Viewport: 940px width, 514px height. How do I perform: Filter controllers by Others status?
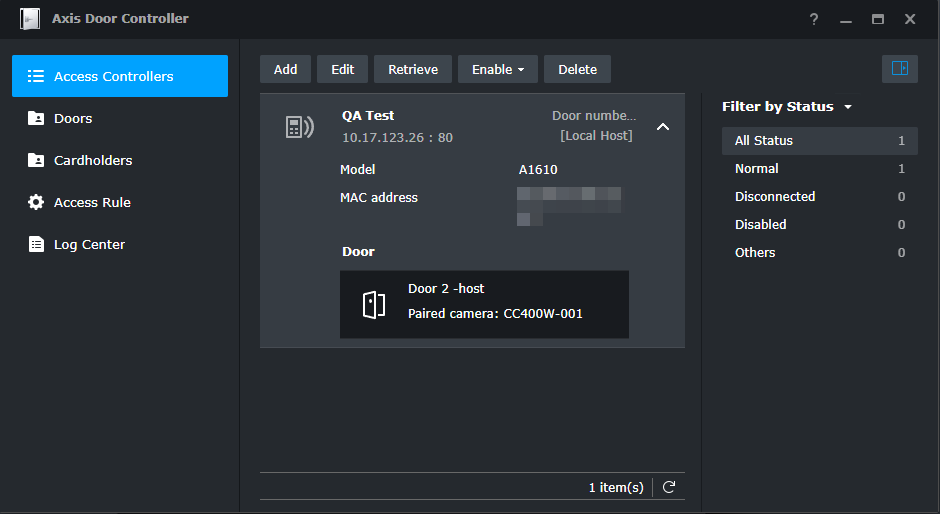tap(820, 253)
